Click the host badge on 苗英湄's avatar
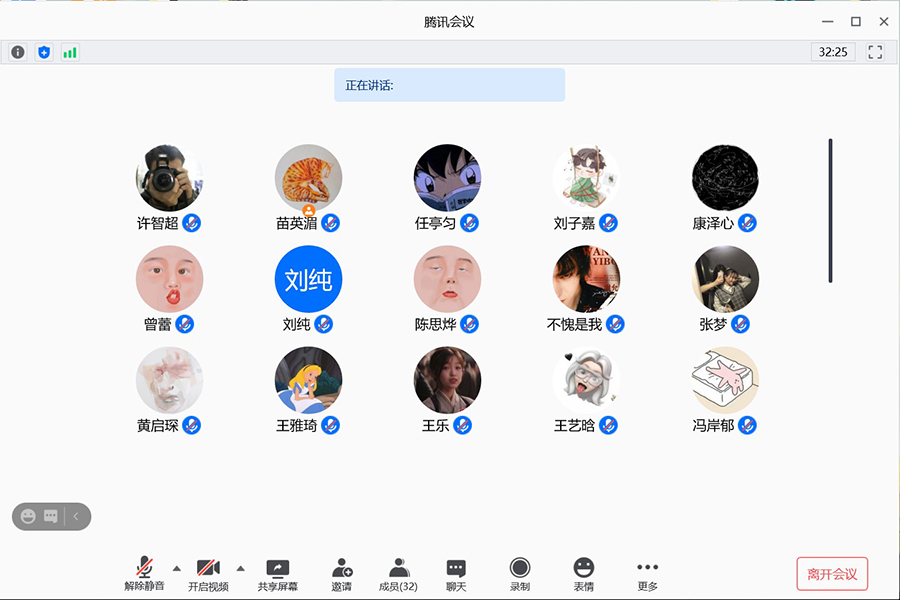Image resolution: width=900 pixels, height=600 pixels. point(309,210)
